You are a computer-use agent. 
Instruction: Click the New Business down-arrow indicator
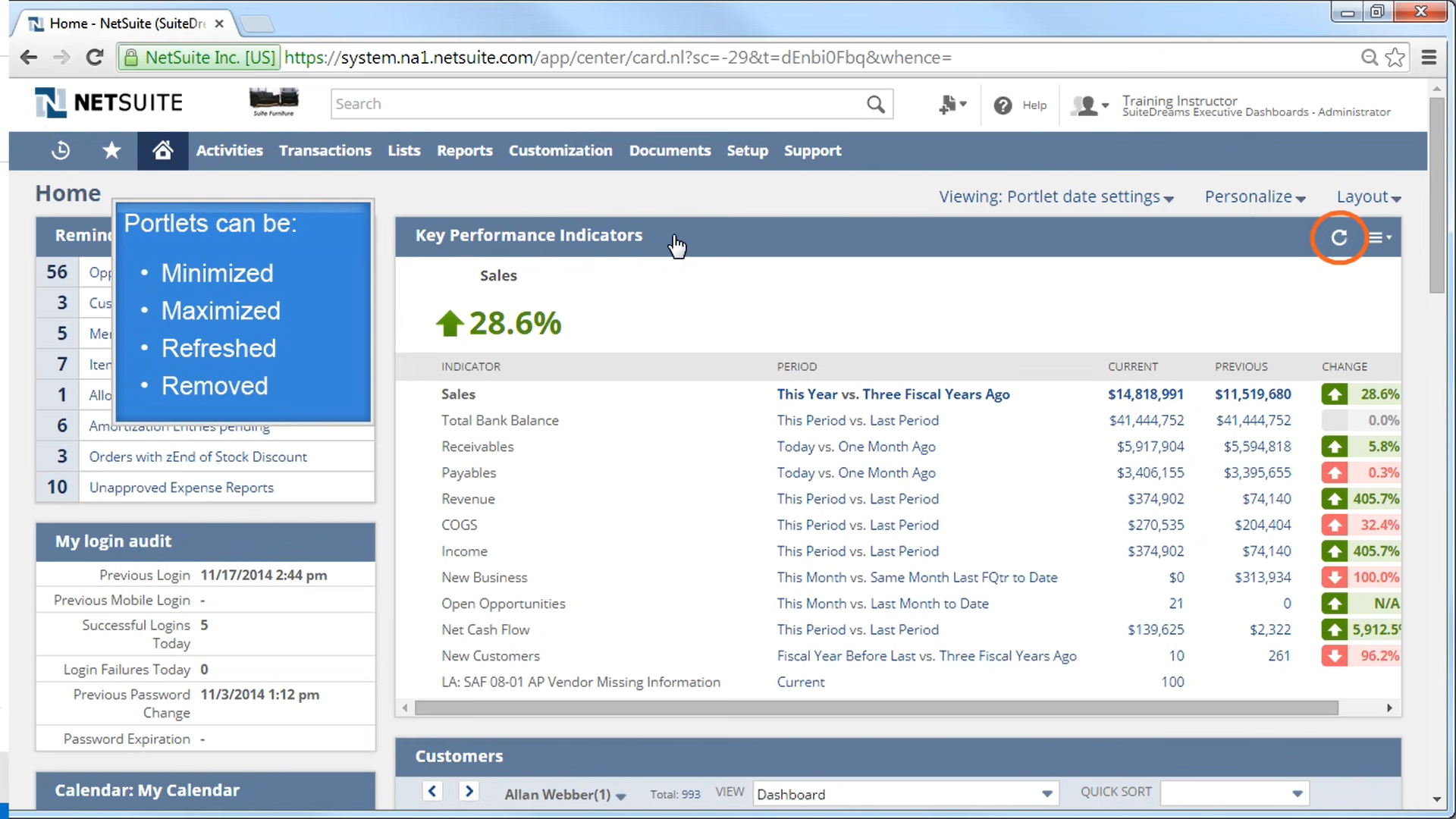[1335, 577]
